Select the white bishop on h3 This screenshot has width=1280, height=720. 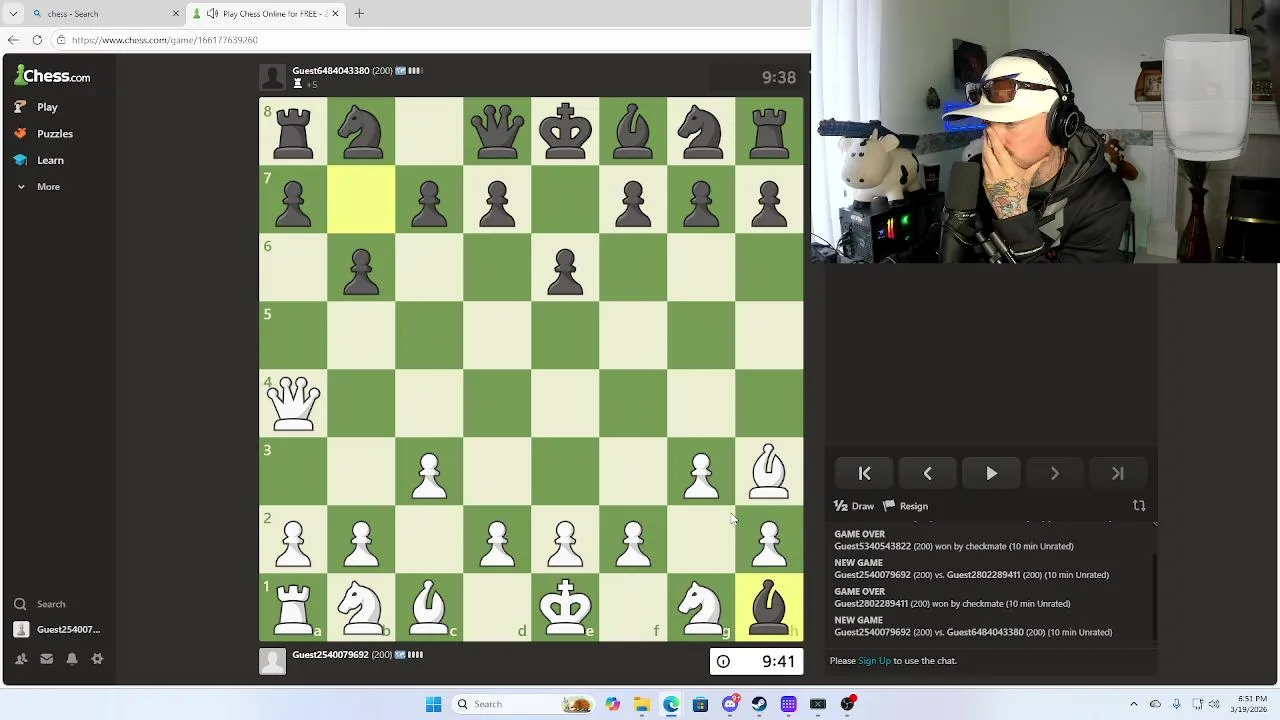[x=769, y=471]
